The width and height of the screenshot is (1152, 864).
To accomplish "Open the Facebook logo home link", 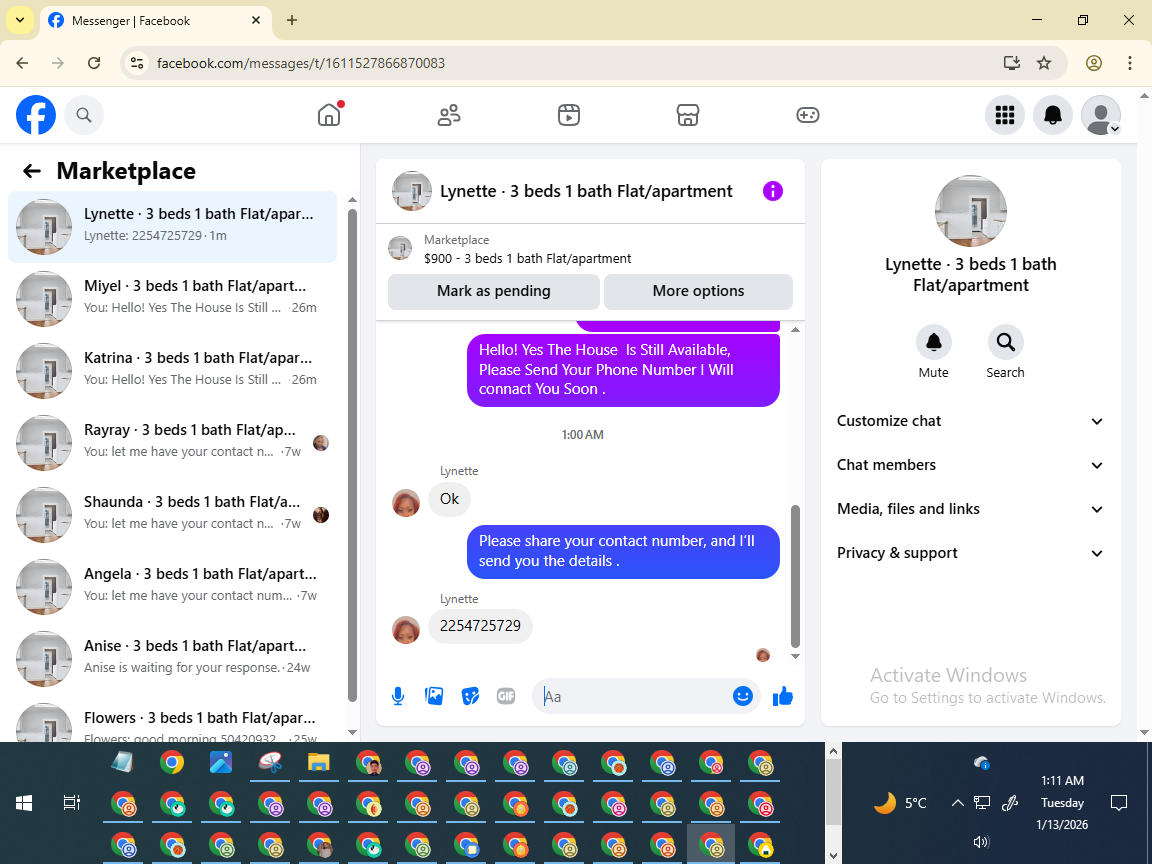I will (x=36, y=115).
